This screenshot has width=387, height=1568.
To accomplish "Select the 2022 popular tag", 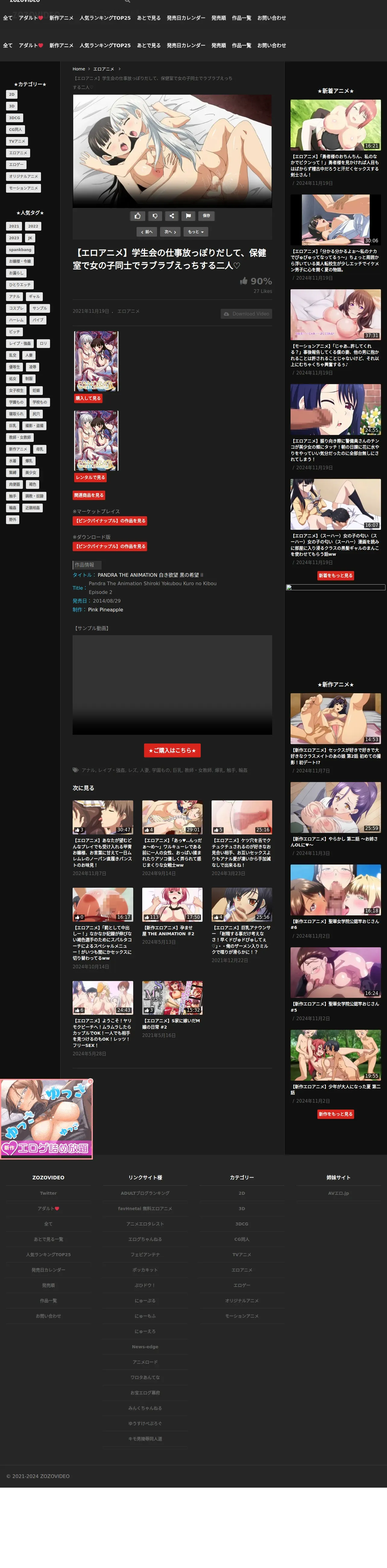I will [x=33, y=226].
